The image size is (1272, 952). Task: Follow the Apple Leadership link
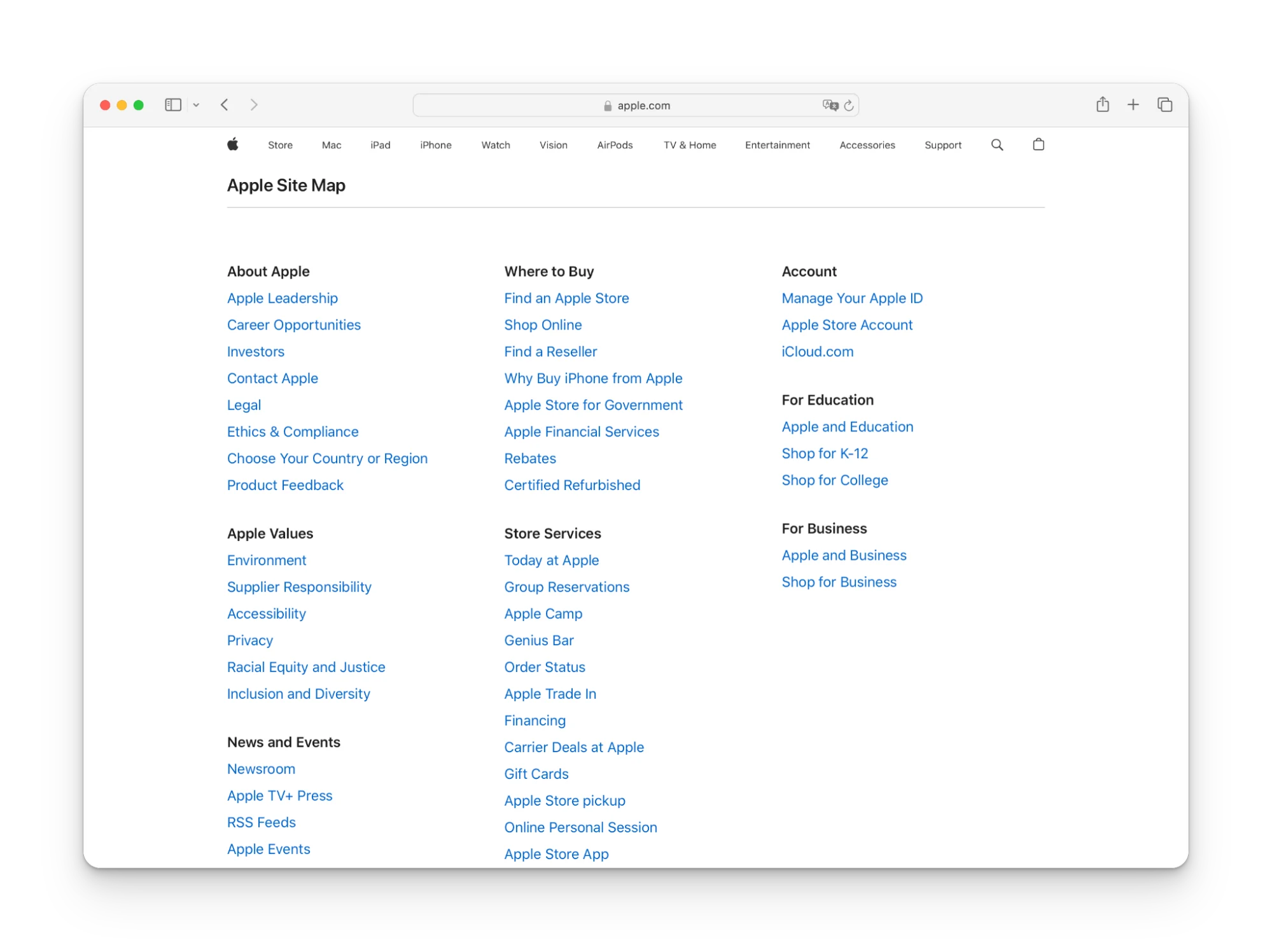point(283,298)
